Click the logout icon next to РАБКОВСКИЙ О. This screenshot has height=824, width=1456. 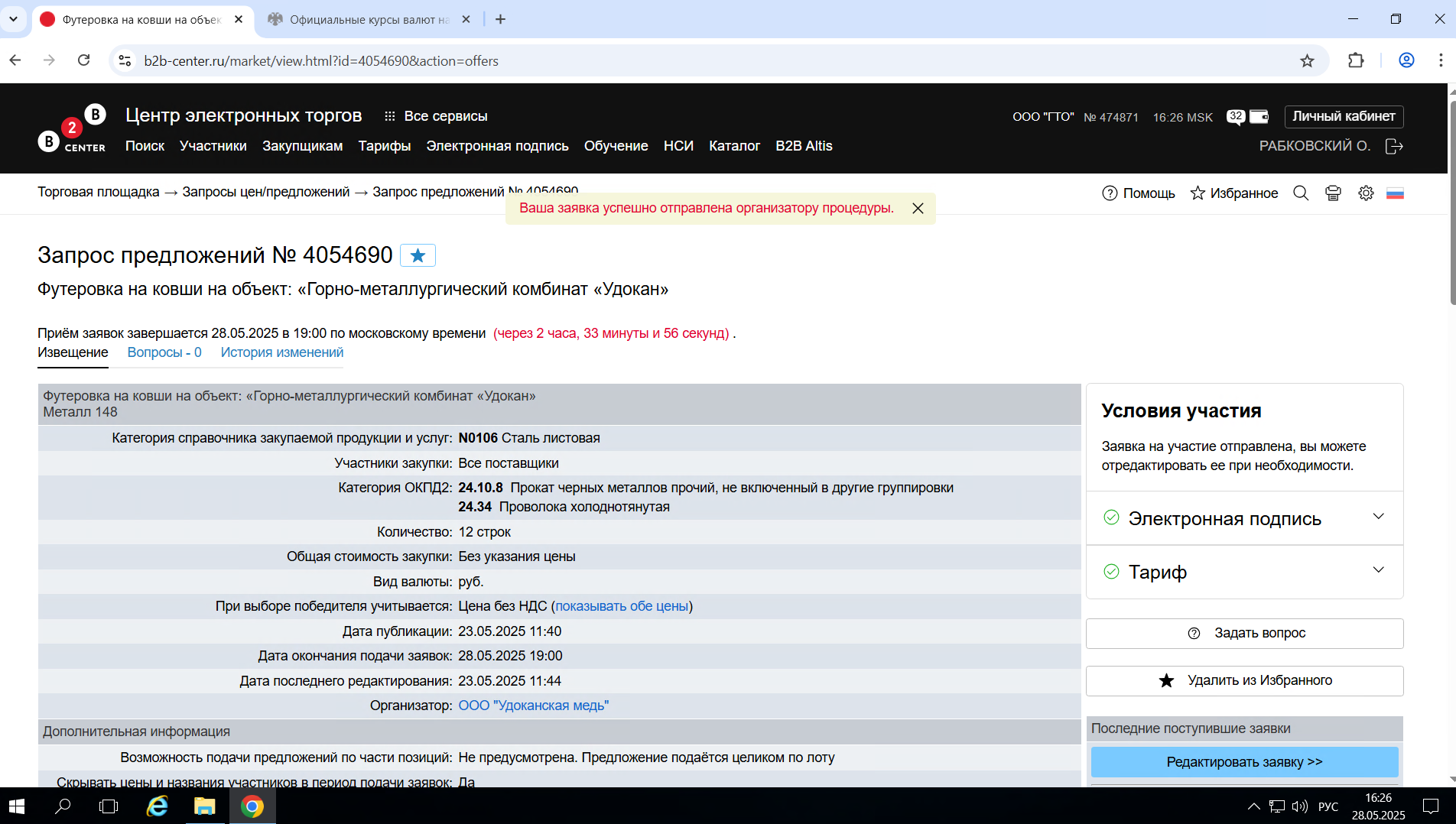click(x=1393, y=146)
